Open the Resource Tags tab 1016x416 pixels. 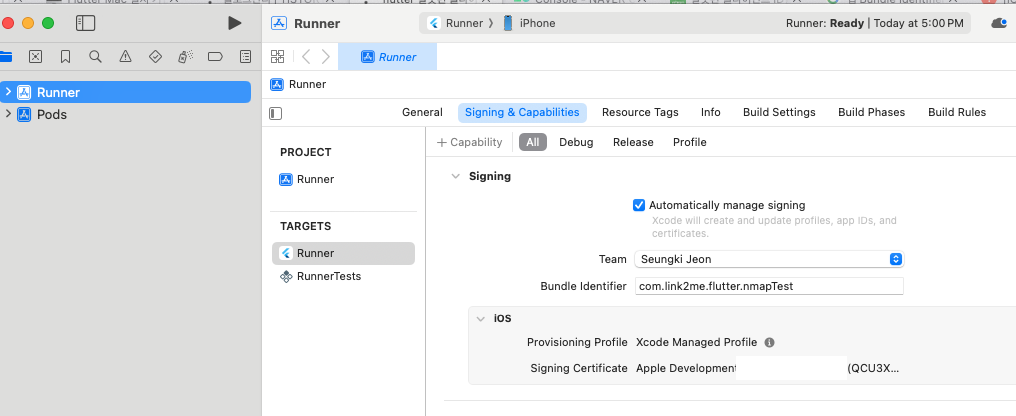pyautogui.click(x=640, y=112)
